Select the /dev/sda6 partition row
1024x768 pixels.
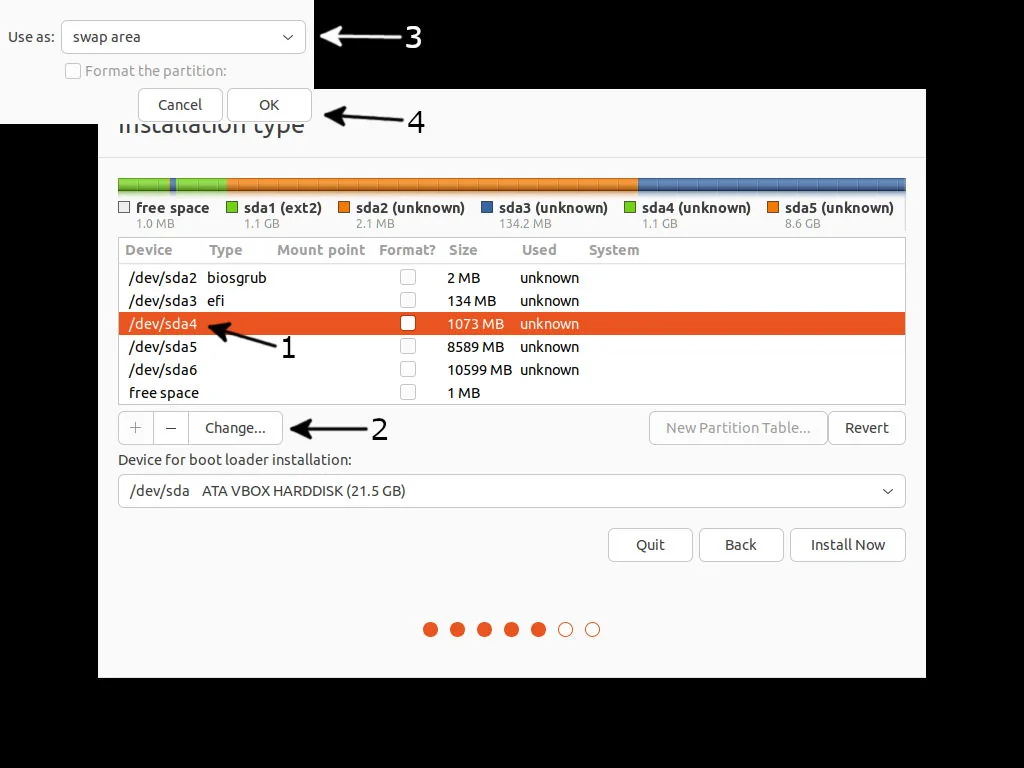point(300,369)
